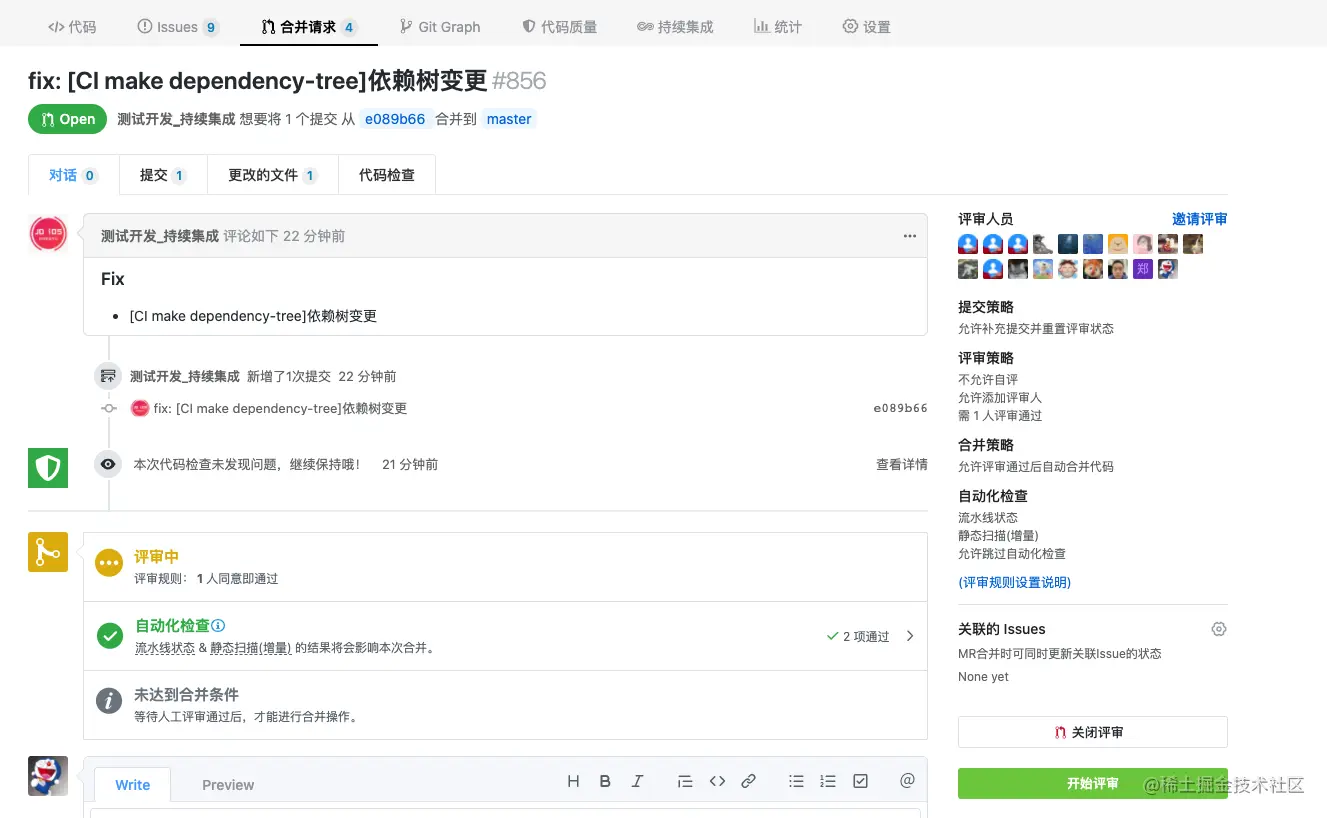Open the Git Graph tab
1327x818 pixels.
[439, 27]
